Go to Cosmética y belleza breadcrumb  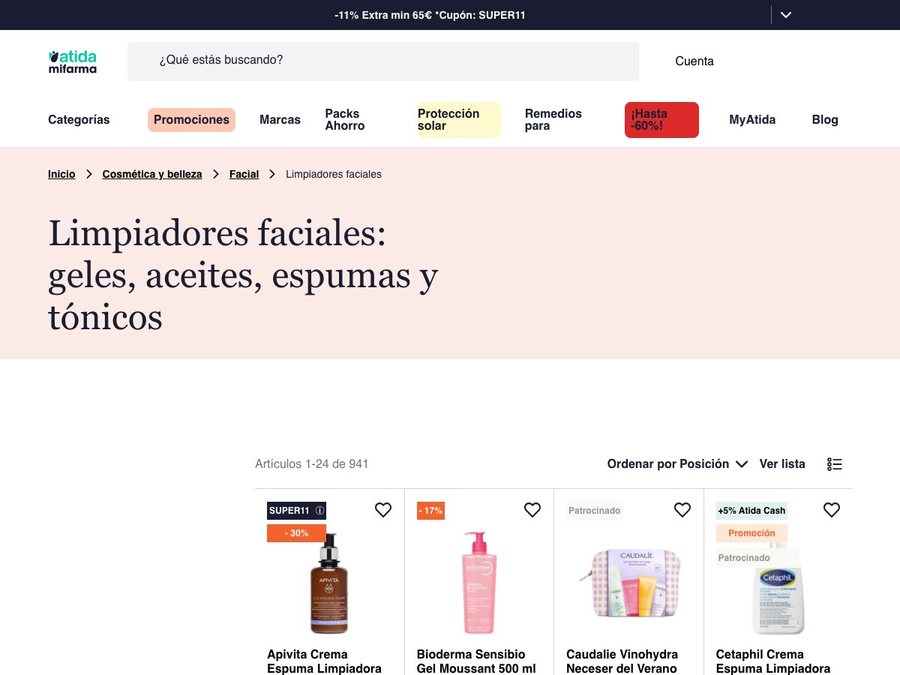(x=152, y=174)
